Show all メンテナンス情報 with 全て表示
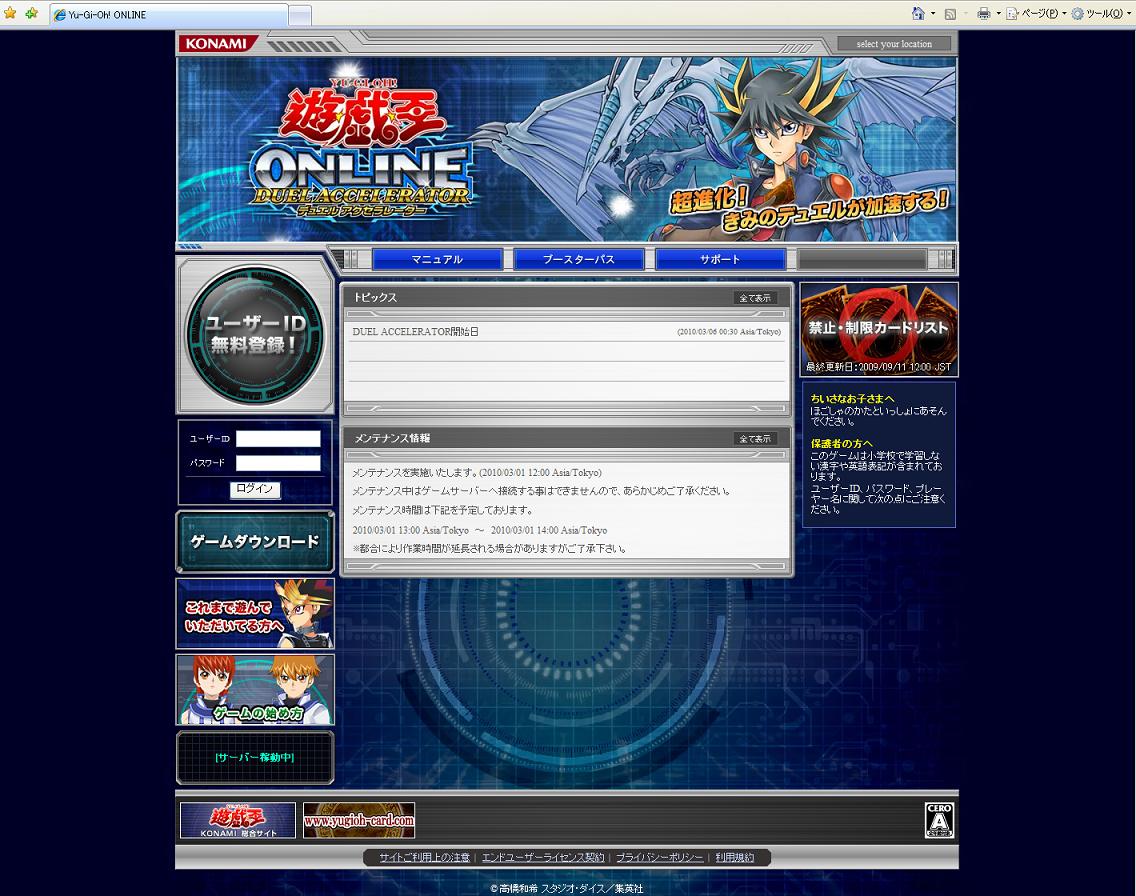 755,438
